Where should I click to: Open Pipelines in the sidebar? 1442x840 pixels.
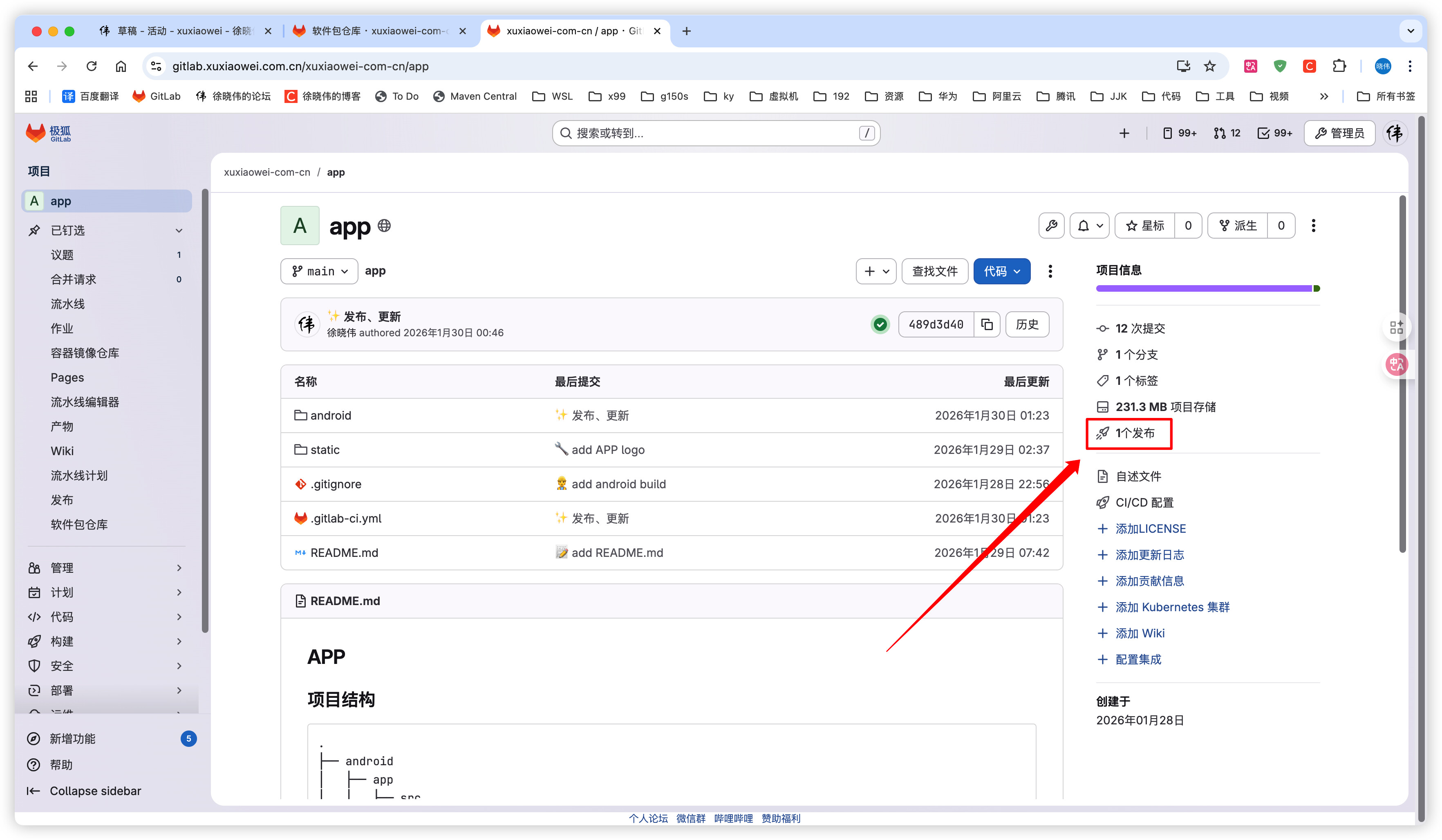[x=67, y=304]
